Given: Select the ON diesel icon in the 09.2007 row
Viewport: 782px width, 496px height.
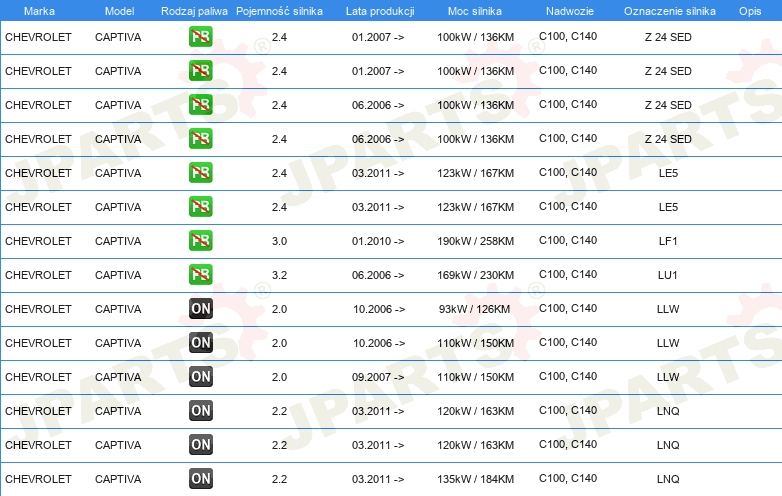Looking at the screenshot, I should pos(200,376).
